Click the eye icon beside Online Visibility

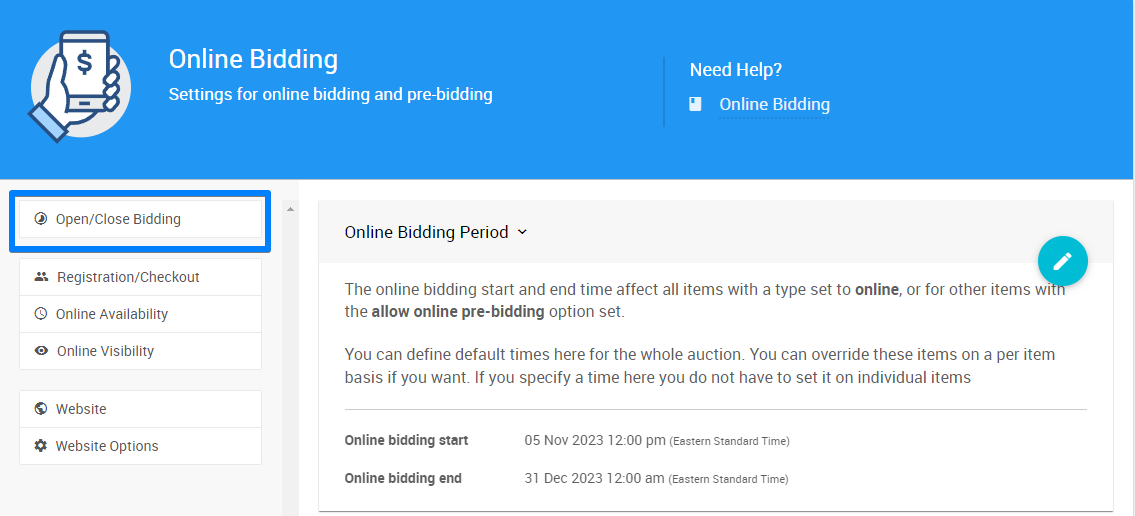pyautogui.click(x=41, y=351)
